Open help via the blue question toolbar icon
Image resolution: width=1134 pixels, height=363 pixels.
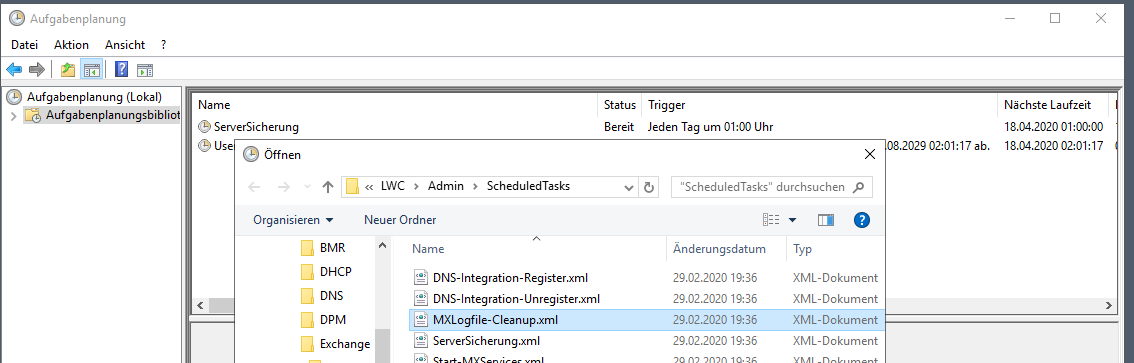[x=122, y=70]
